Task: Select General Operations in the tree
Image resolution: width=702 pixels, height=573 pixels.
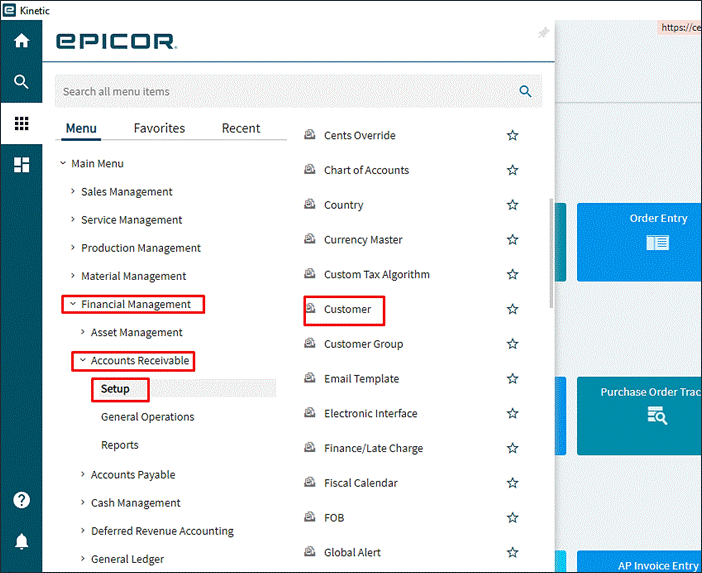Action: click(148, 417)
